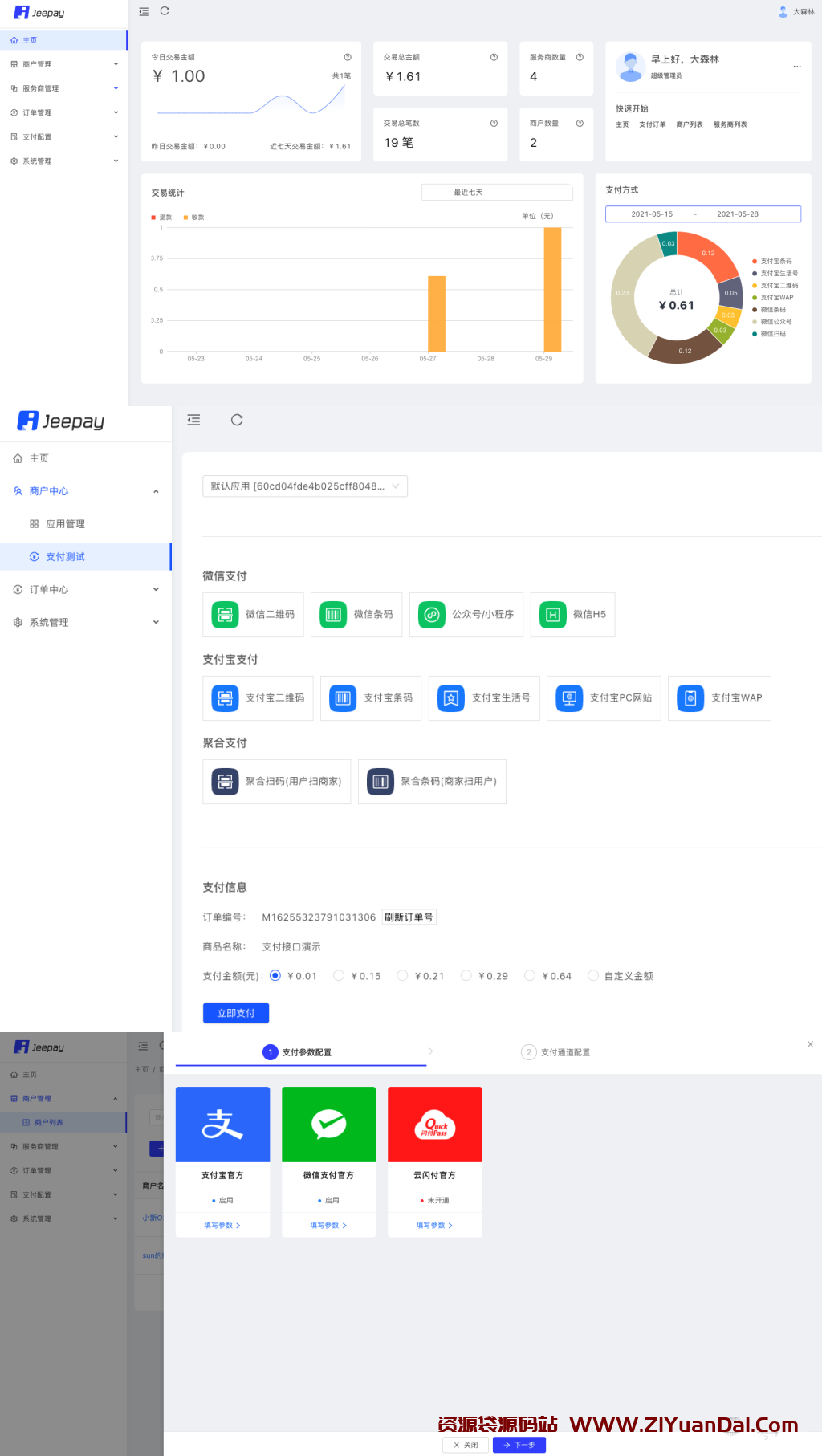Open the 最近七天 time range dropdown
The image size is (822, 1456).
click(x=497, y=193)
